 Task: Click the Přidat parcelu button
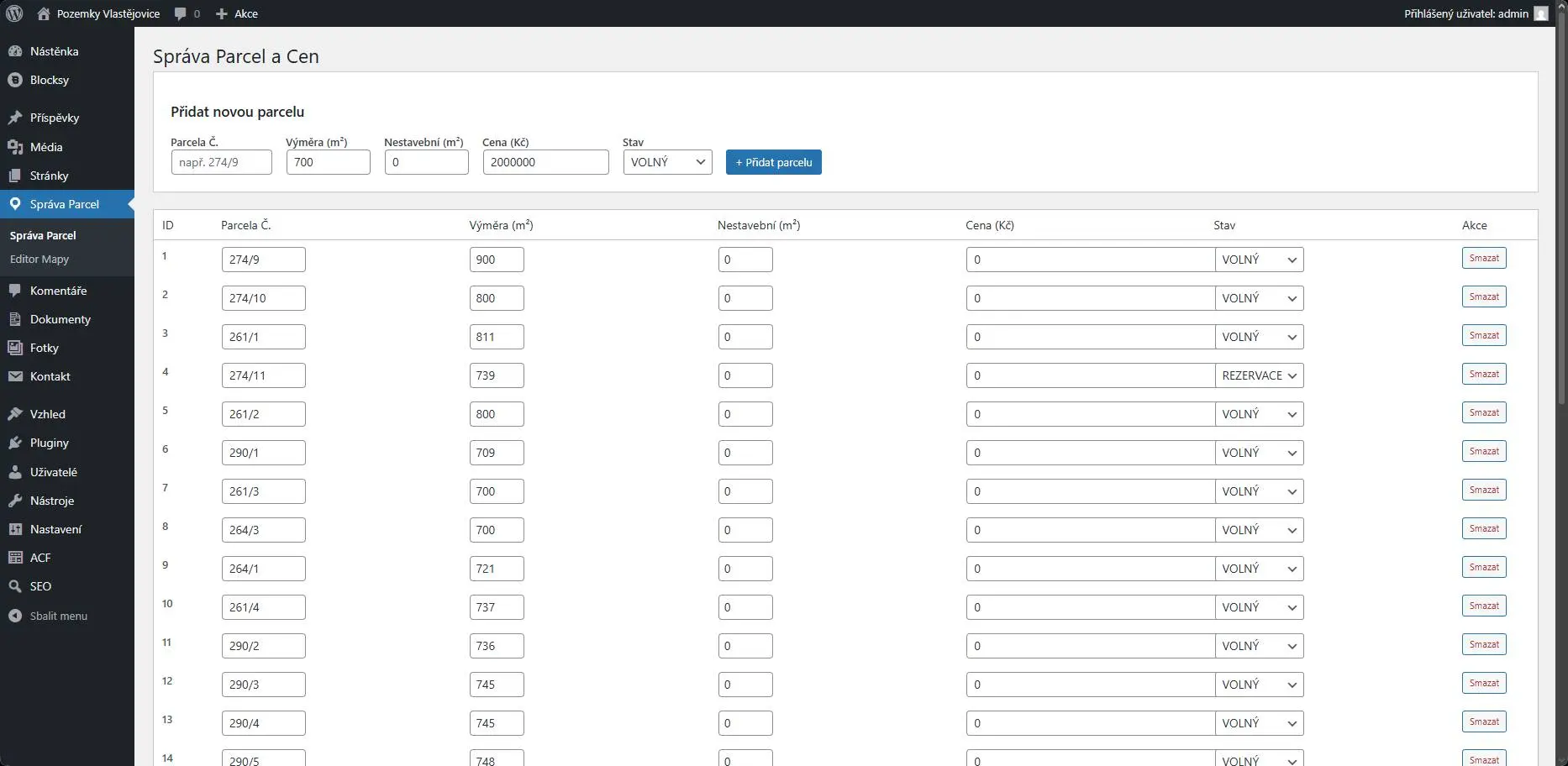pos(773,162)
